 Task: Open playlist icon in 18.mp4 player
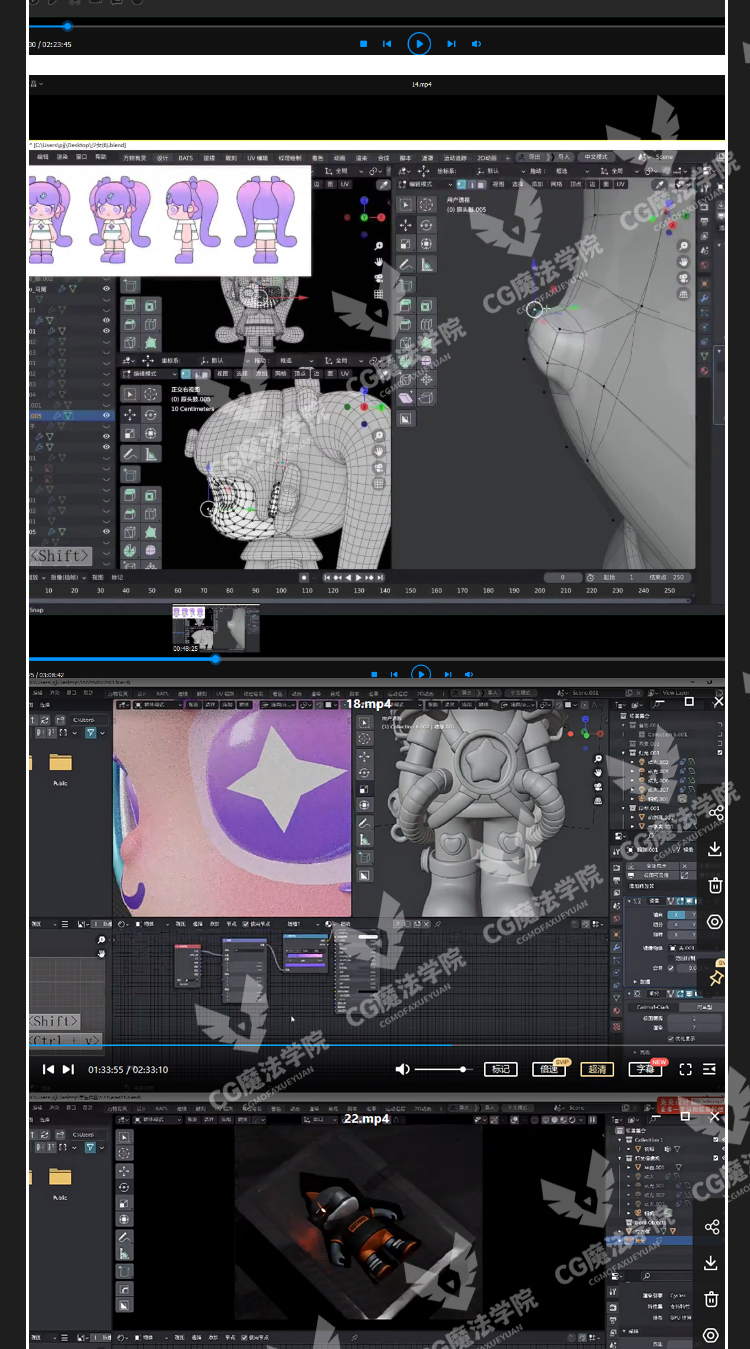[x=710, y=1069]
